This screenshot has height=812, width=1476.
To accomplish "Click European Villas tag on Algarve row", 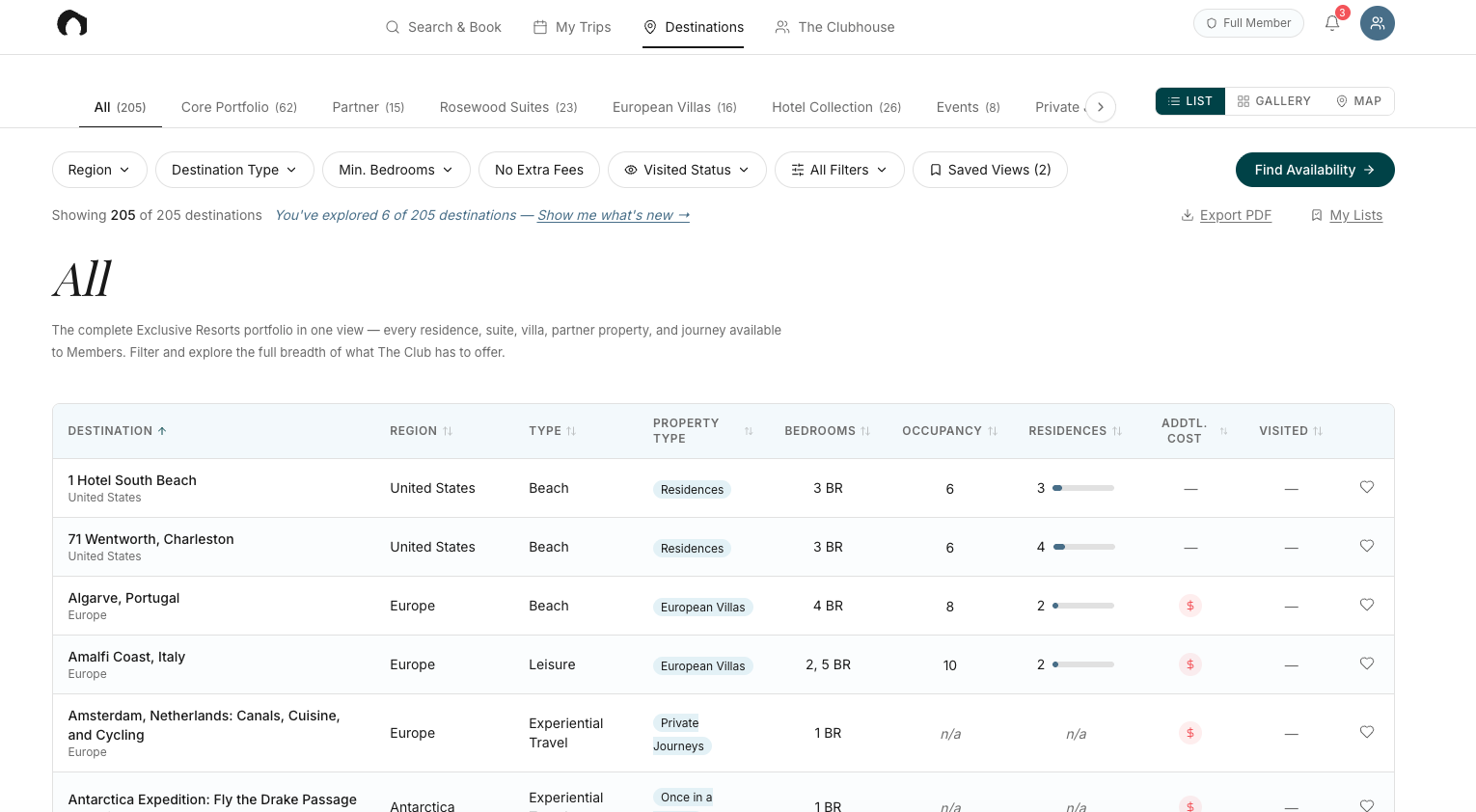I will click(x=702, y=607).
